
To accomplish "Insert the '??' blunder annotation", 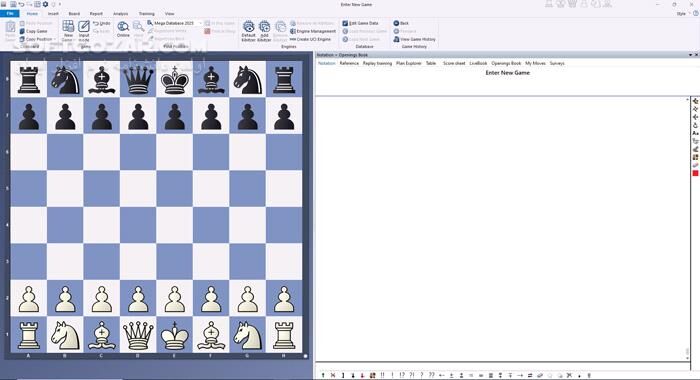I will (x=431, y=375).
